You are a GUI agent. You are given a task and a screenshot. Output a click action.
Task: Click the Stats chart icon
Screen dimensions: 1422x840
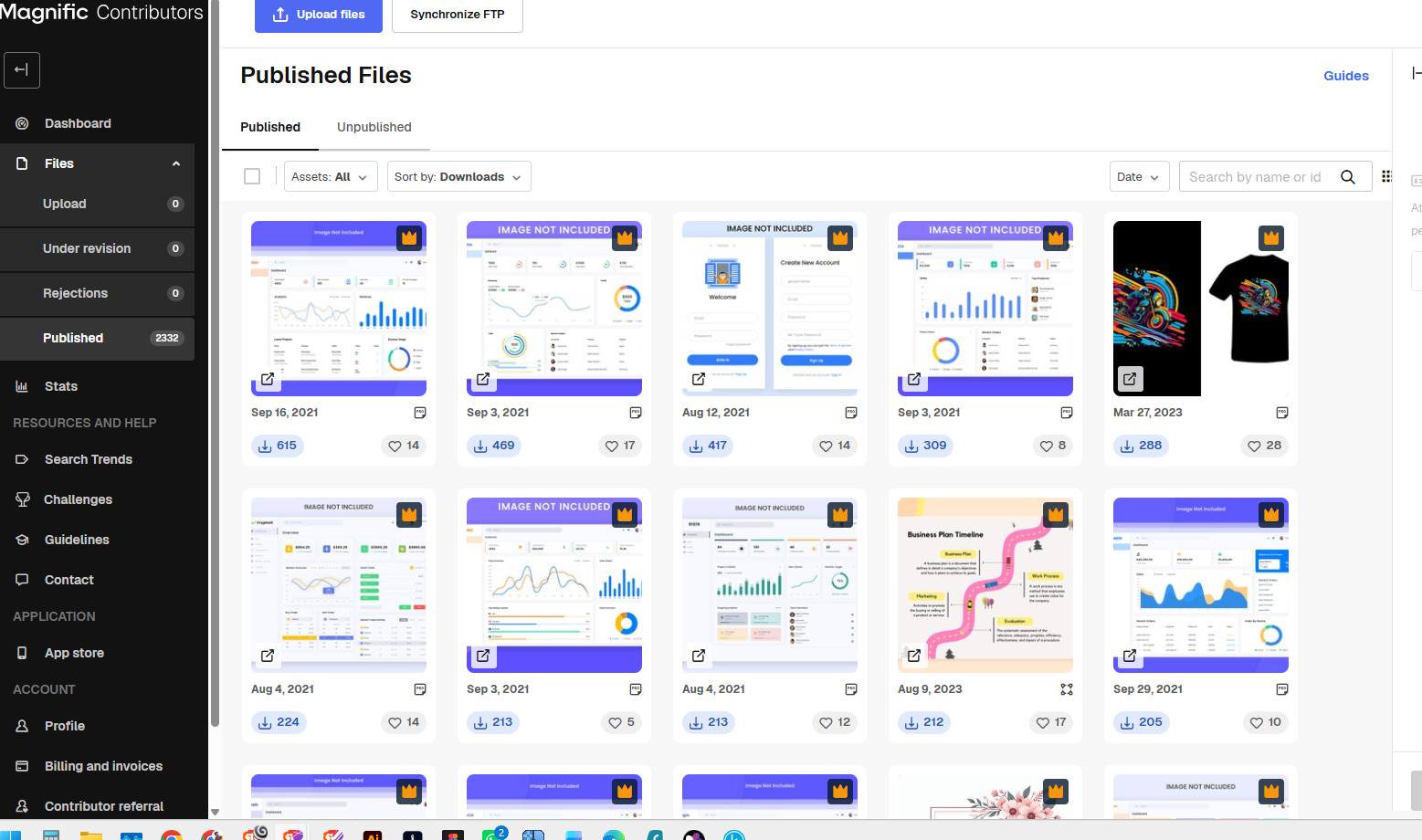[22, 386]
